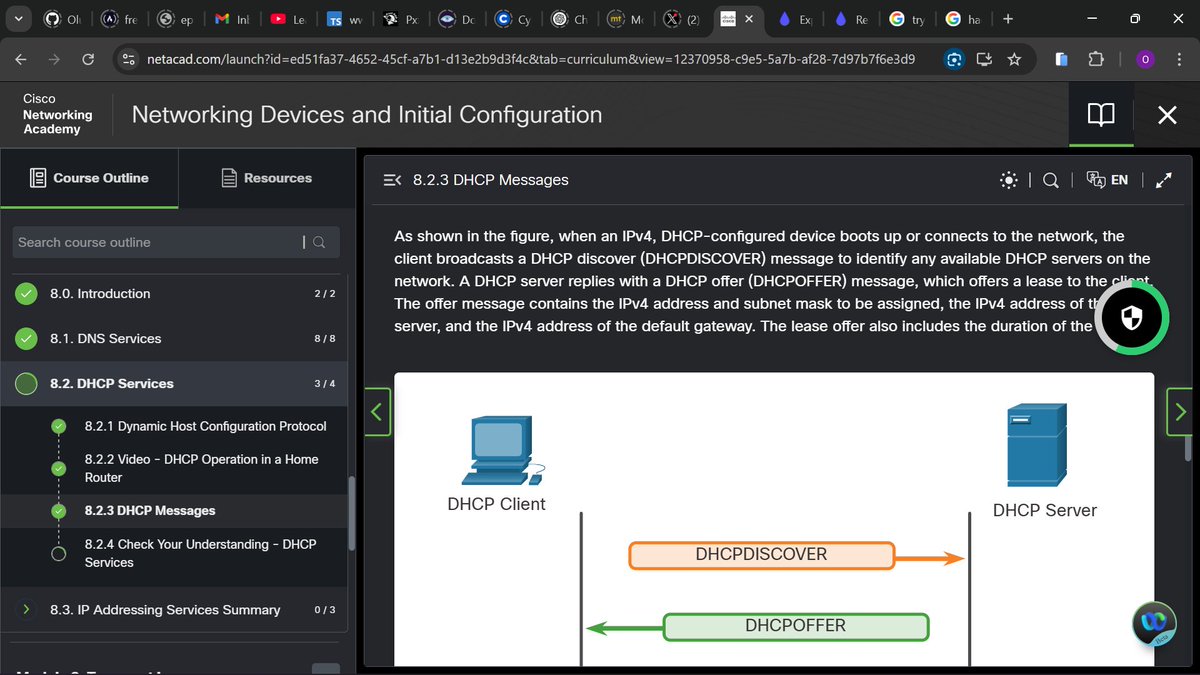This screenshot has width=1200, height=675.
Task: Open 8.3. IP Addressing Services Summary
Action: pyautogui.click(x=165, y=609)
